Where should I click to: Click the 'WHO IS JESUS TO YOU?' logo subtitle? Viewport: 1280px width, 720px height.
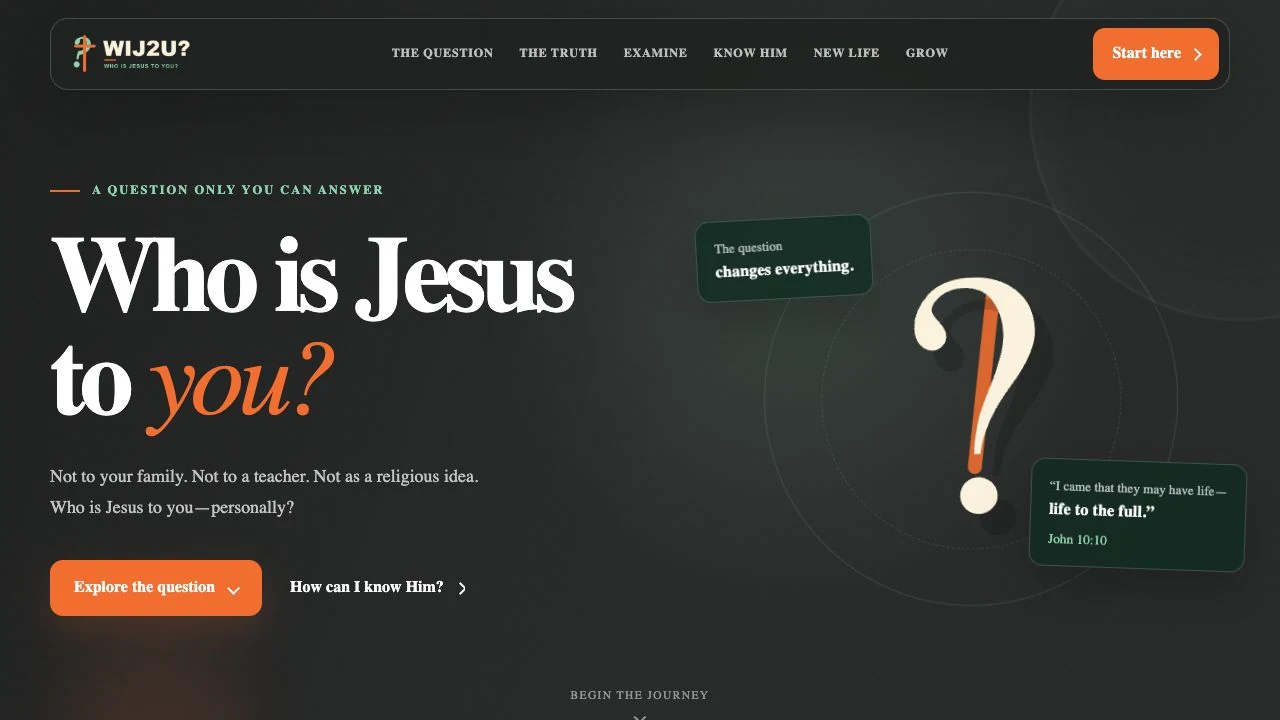pyautogui.click(x=141, y=66)
